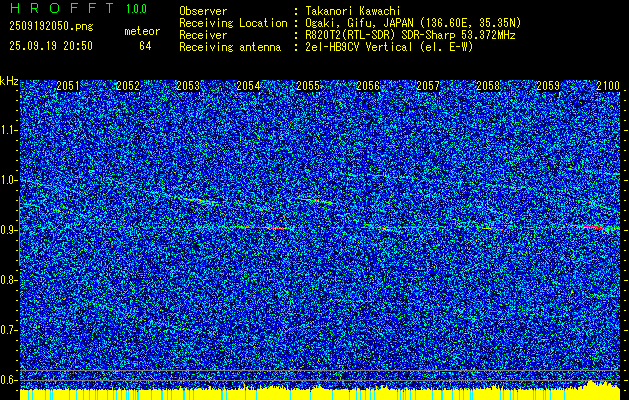Image resolution: width=629 pixels, height=400 pixels.
Task: Click the 2054 time marker
Action: [x=248, y=86]
